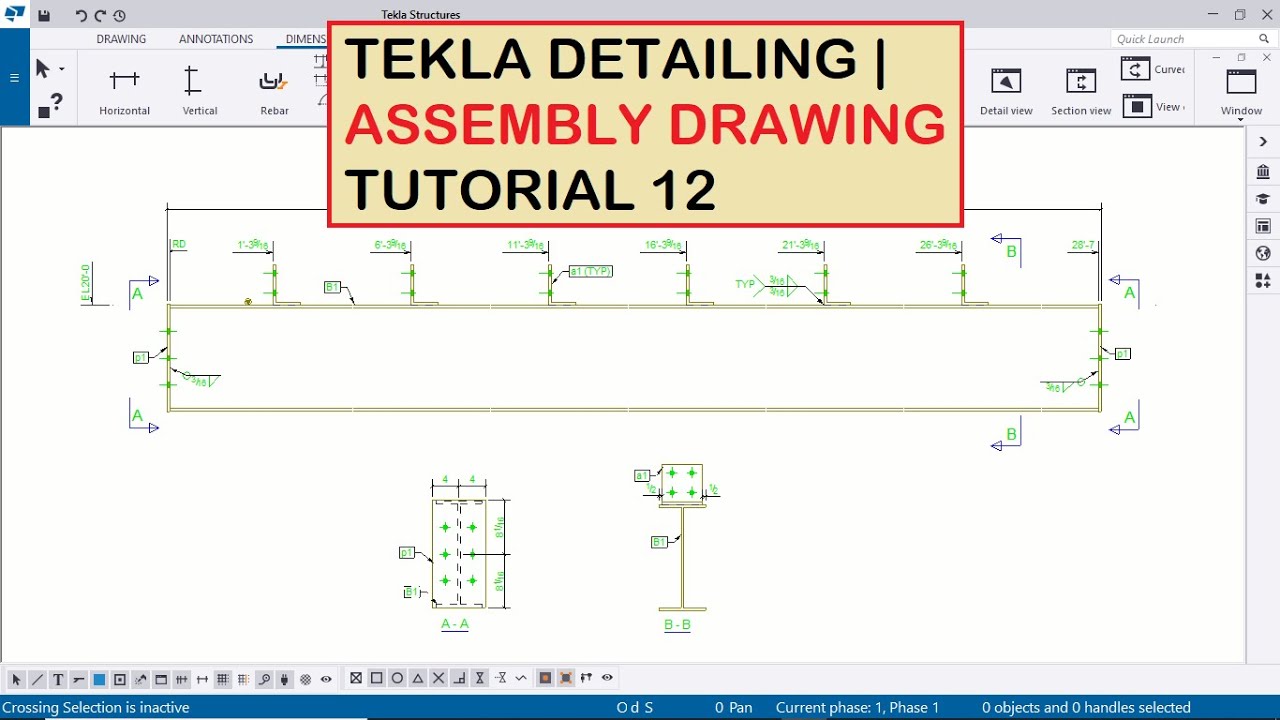
Task: Open the extensions icon in side pane
Action: [1263, 281]
